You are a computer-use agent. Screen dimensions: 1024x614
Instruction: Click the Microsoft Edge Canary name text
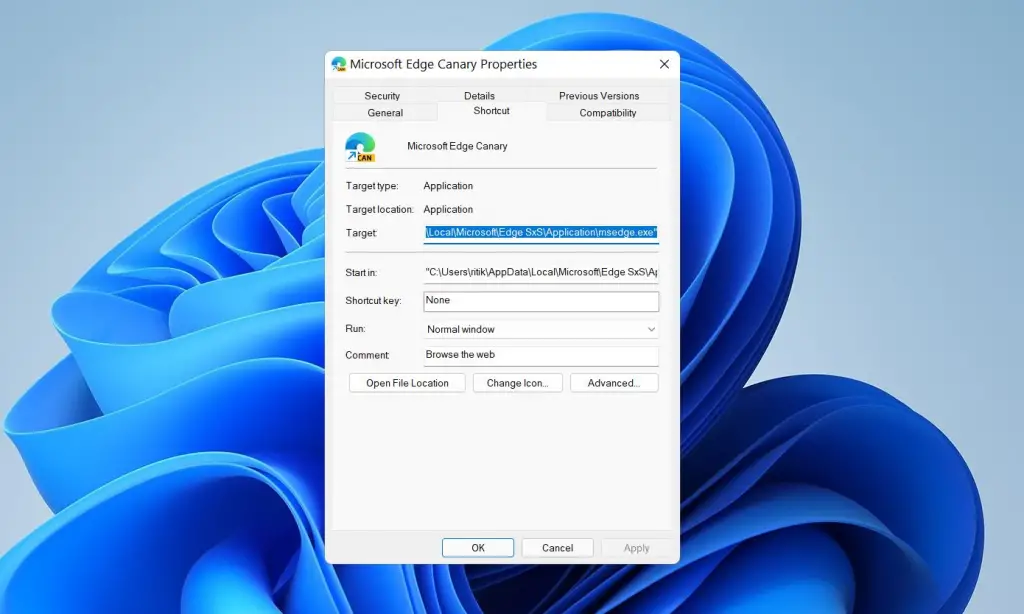point(457,146)
